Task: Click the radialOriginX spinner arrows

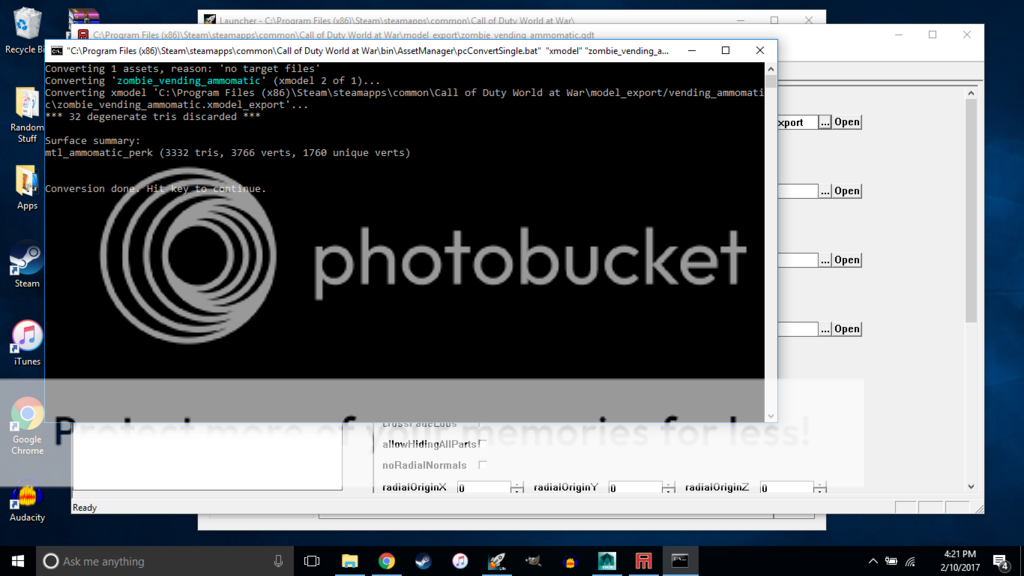Action: pos(517,487)
